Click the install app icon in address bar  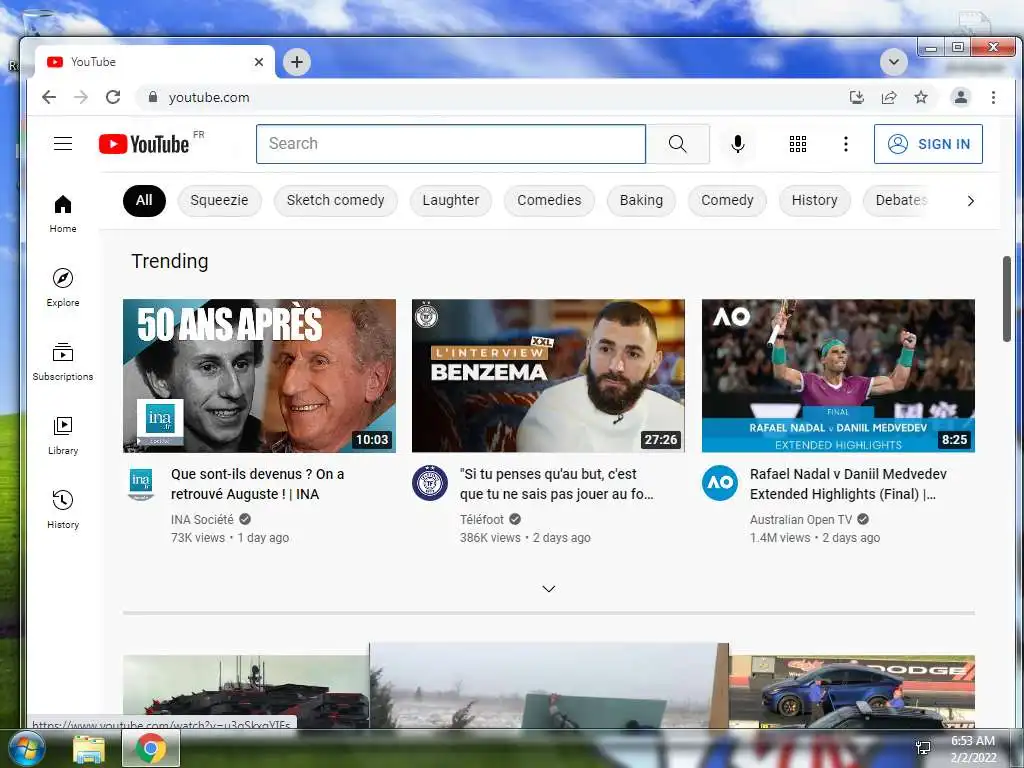point(857,97)
